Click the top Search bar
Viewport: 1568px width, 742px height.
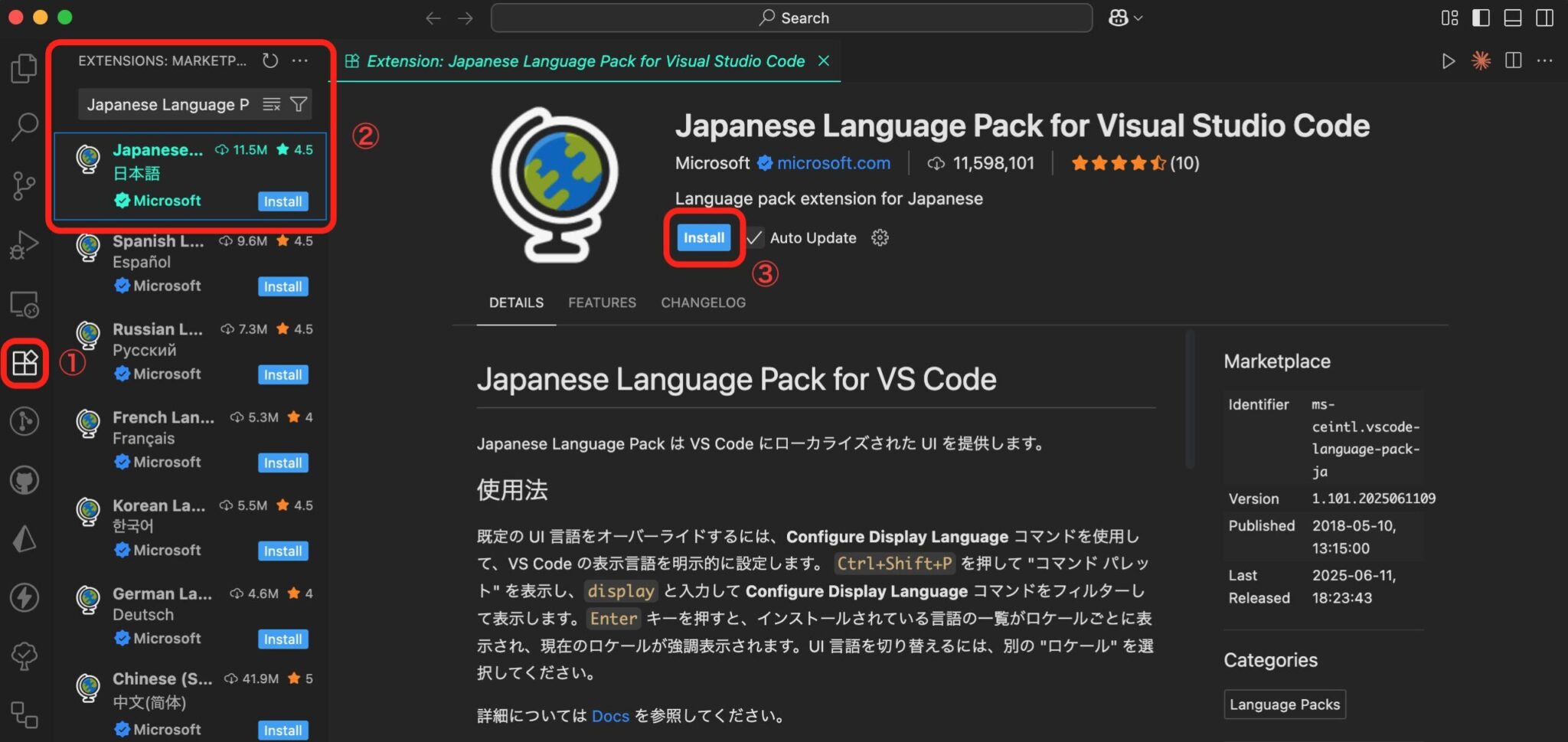[792, 17]
